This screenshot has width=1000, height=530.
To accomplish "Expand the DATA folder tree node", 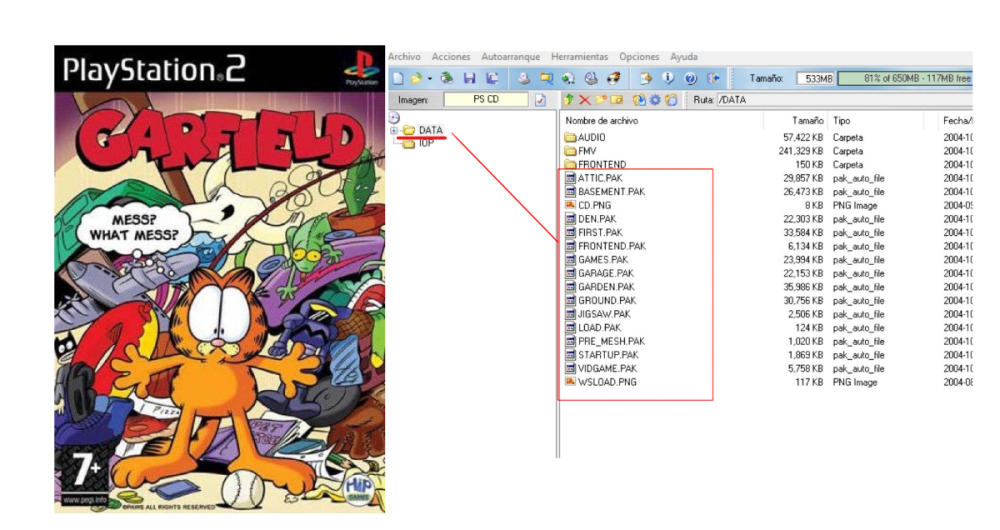I will coord(393,130).
